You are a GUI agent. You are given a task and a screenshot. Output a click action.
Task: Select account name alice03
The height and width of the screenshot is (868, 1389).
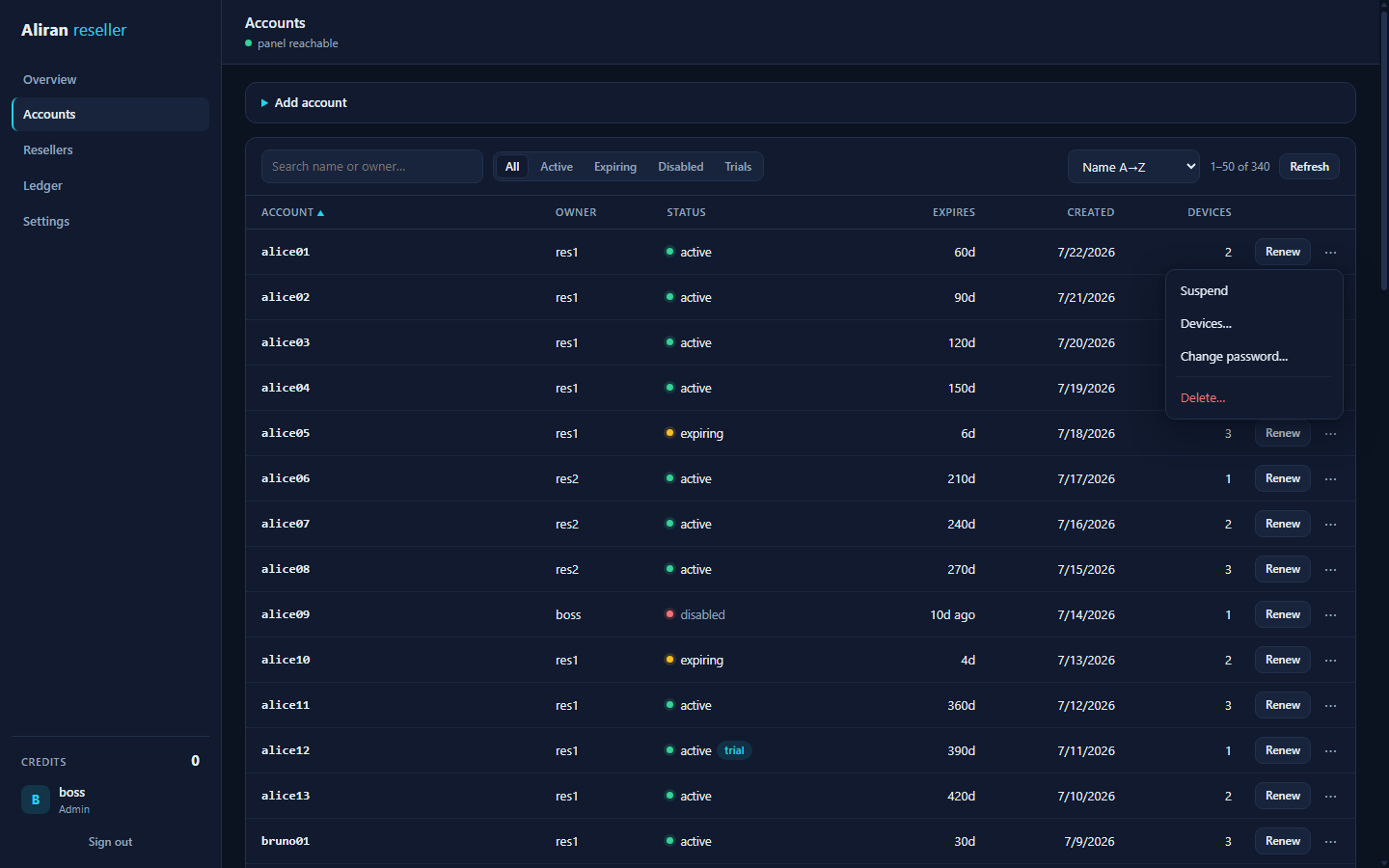(286, 342)
